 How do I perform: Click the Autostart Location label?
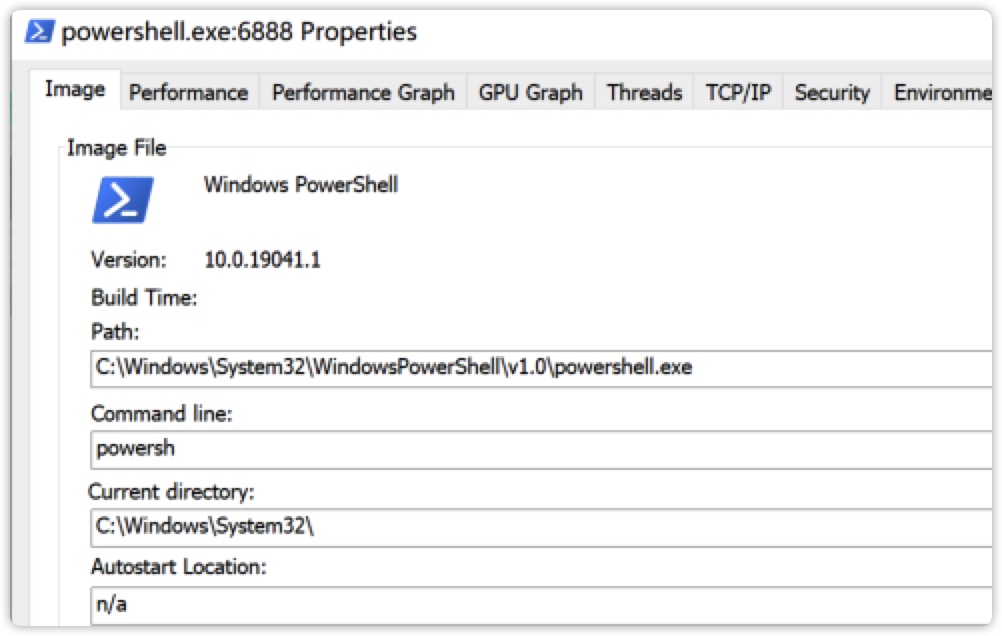click(179, 567)
